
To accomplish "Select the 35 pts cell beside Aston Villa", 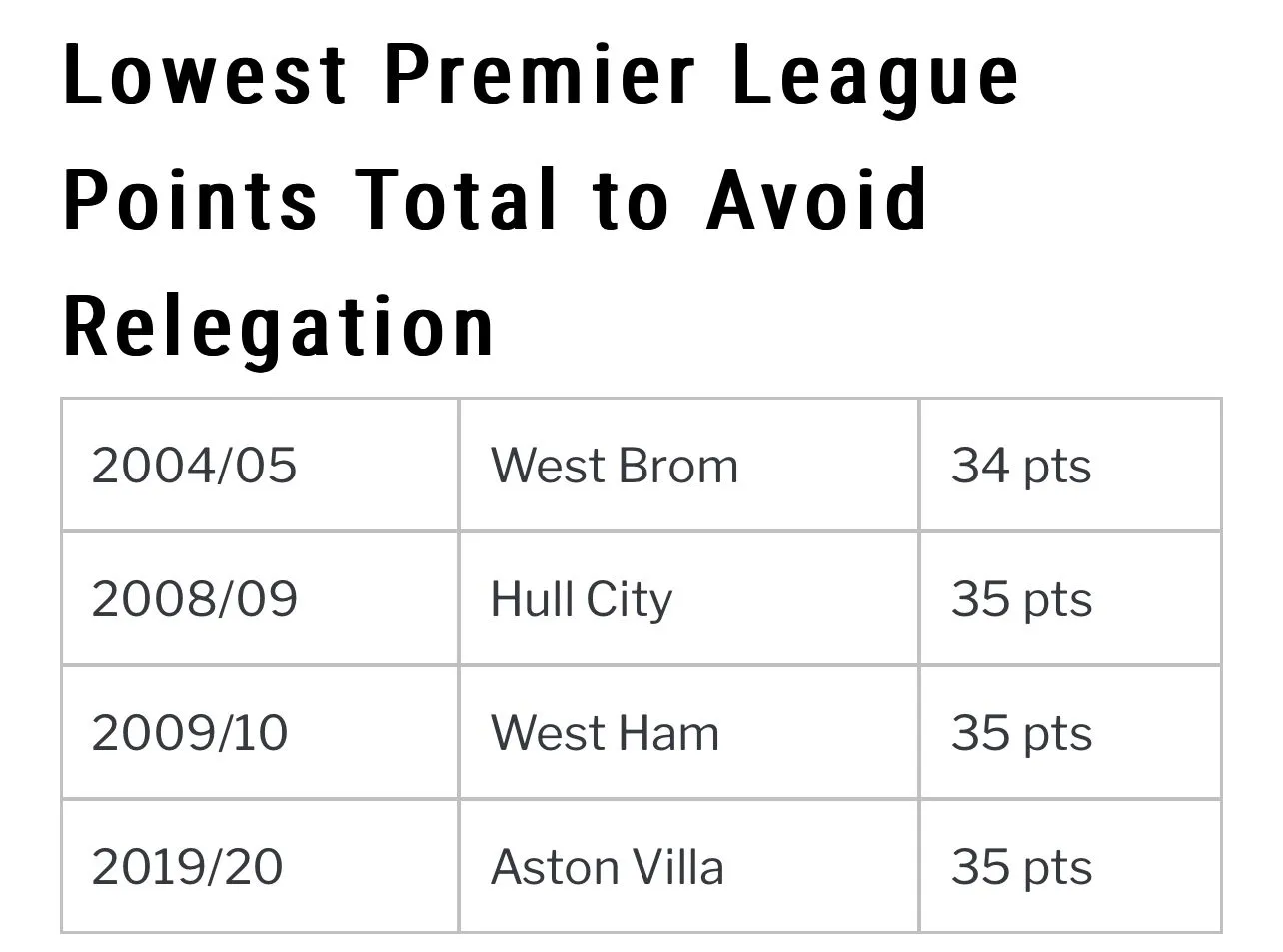I will click(x=1021, y=866).
